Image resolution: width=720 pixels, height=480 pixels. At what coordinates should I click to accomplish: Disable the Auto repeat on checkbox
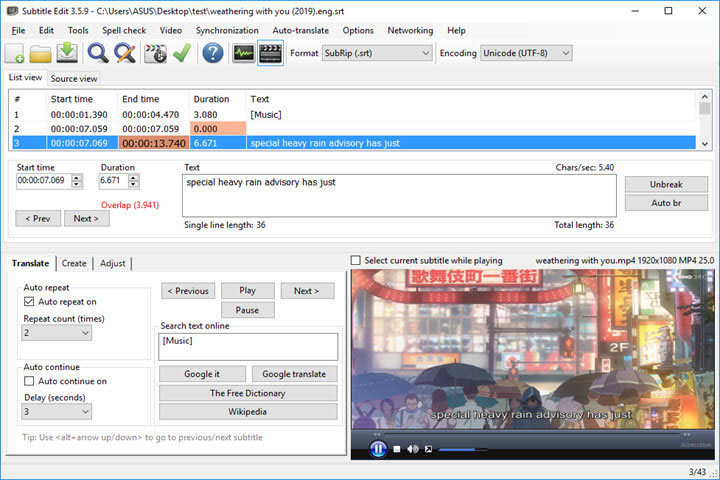pos(30,301)
